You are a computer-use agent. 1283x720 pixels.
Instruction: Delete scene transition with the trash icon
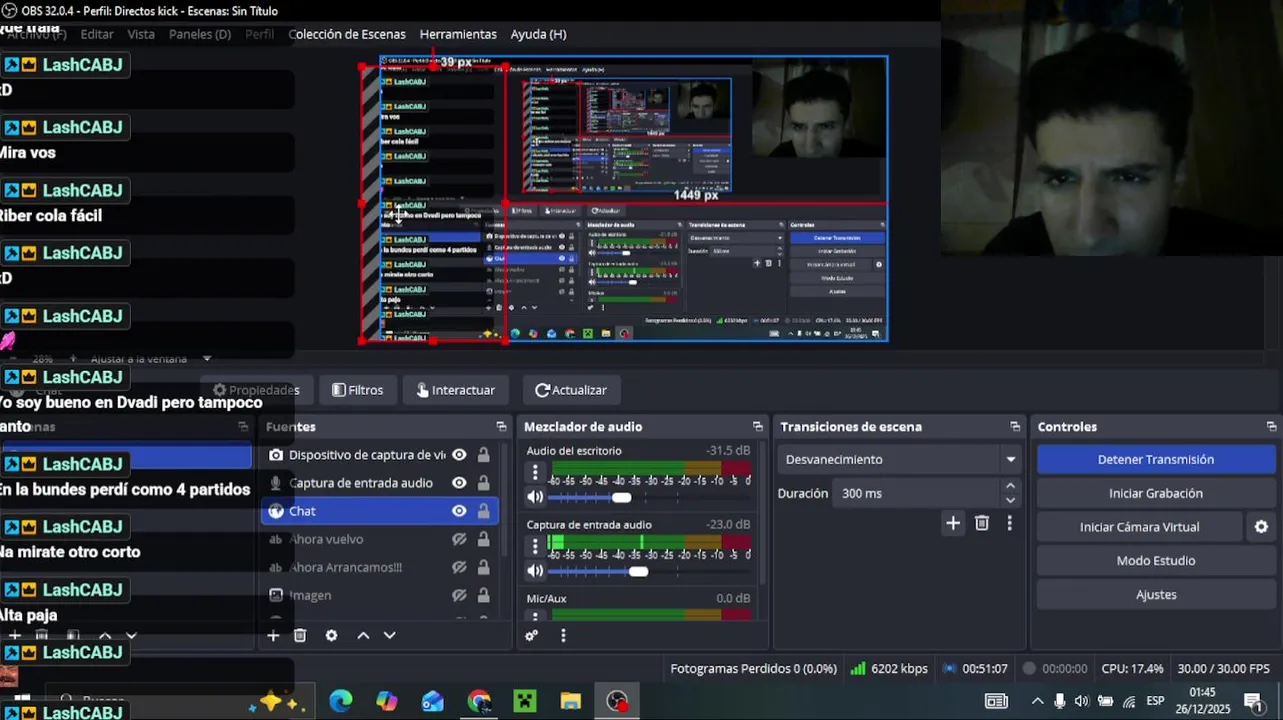(x=982, y=523)
